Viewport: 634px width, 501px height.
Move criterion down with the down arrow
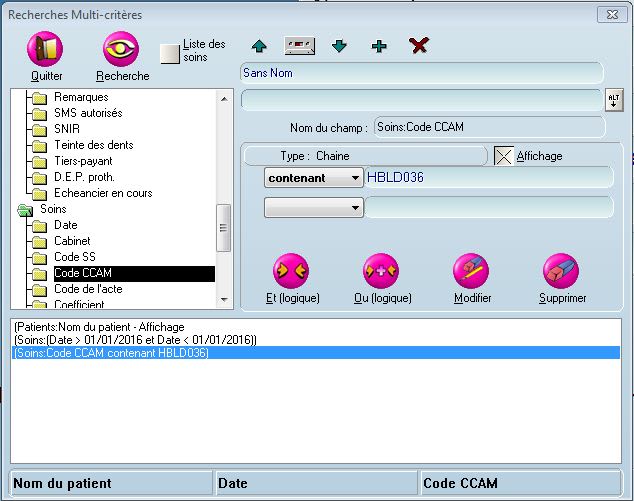339,46
